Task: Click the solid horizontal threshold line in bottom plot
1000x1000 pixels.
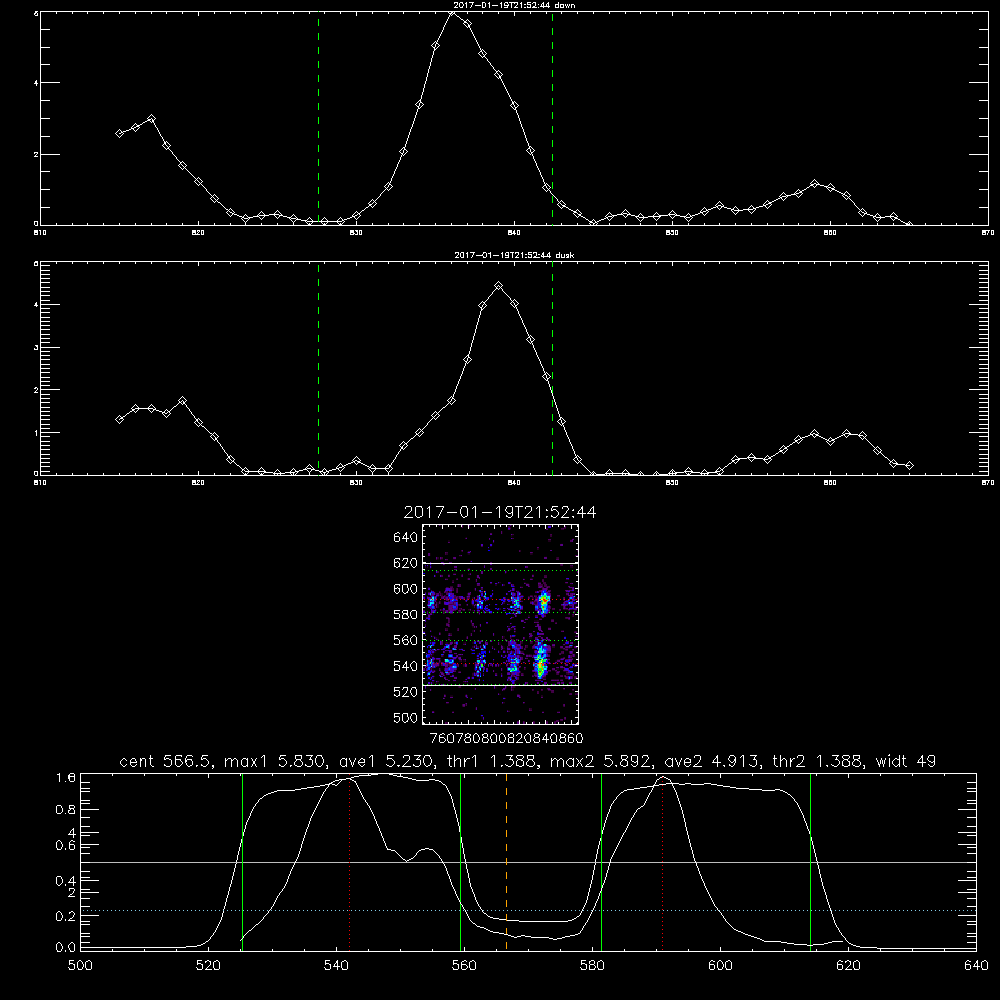Action: 528,862
